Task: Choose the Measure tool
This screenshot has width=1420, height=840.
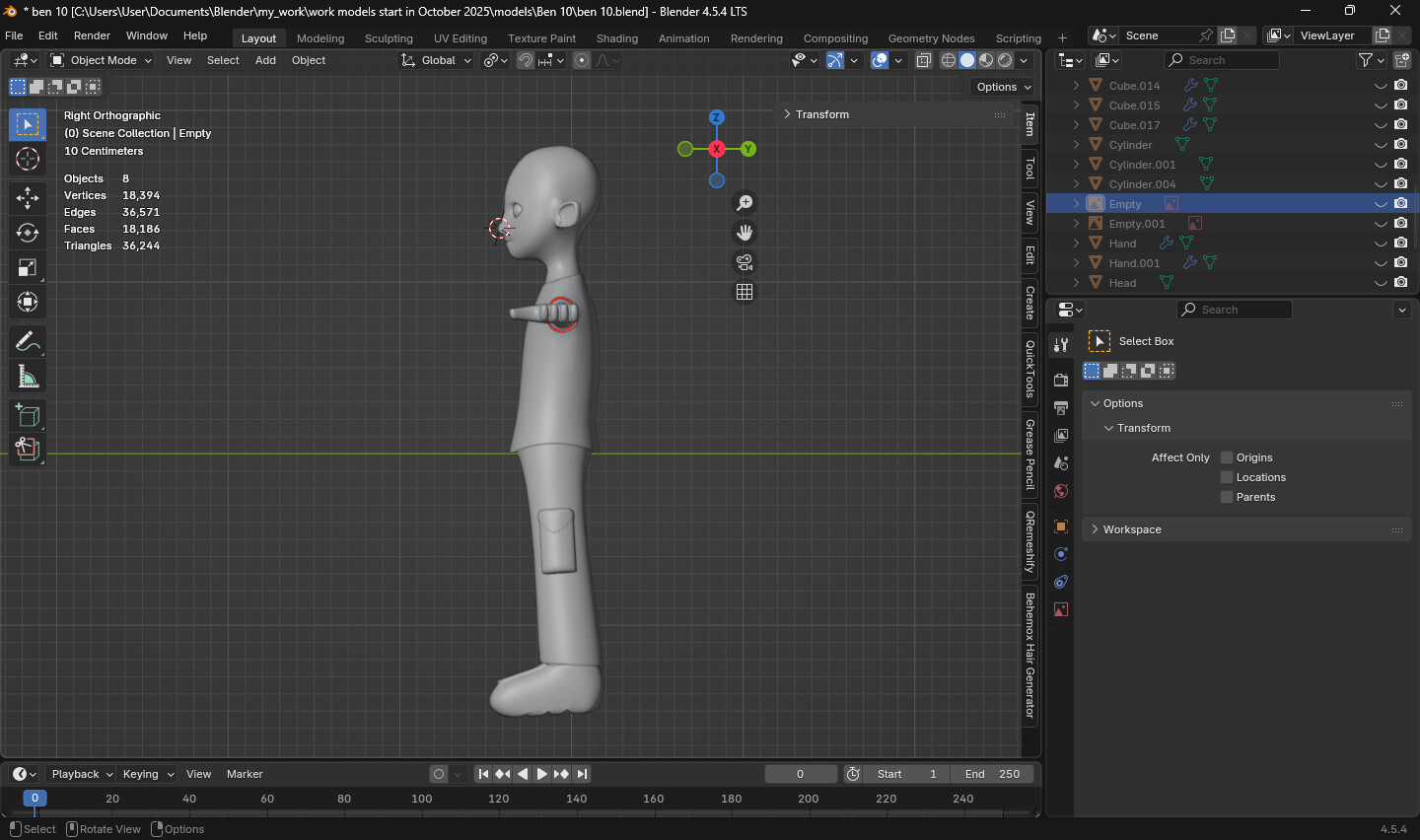Action: [x=28, y=377]
